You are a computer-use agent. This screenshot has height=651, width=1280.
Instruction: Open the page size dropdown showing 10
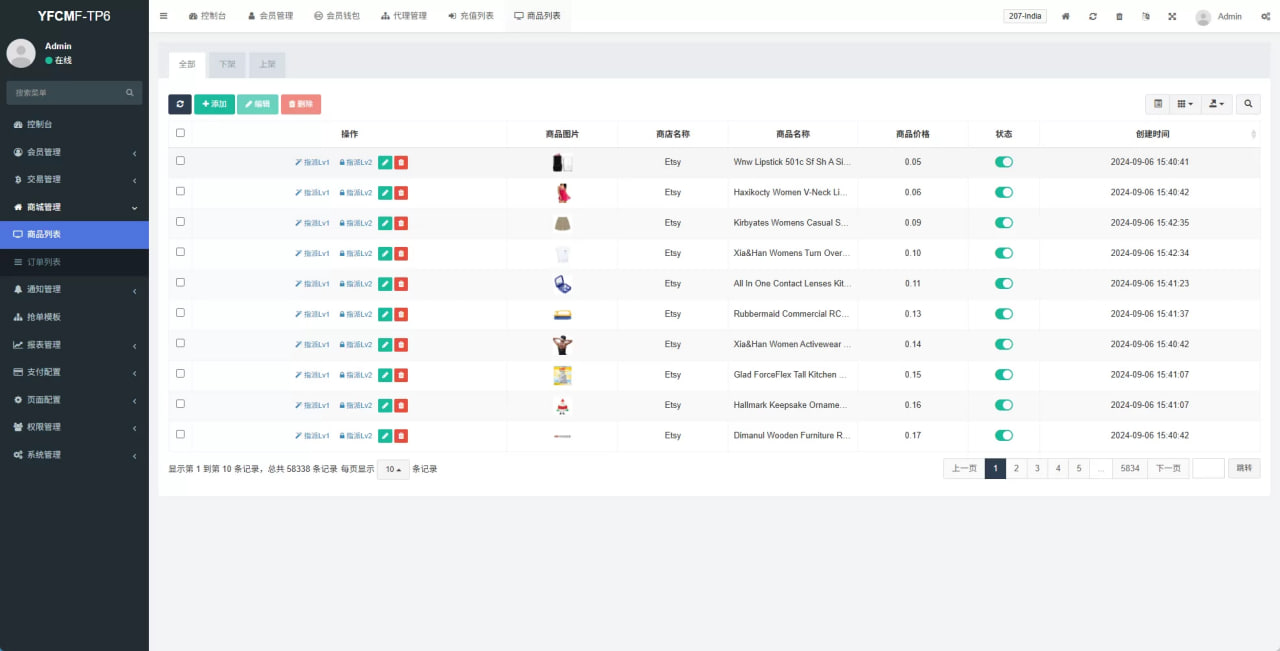pyautogui.click(x=393, y=469)
